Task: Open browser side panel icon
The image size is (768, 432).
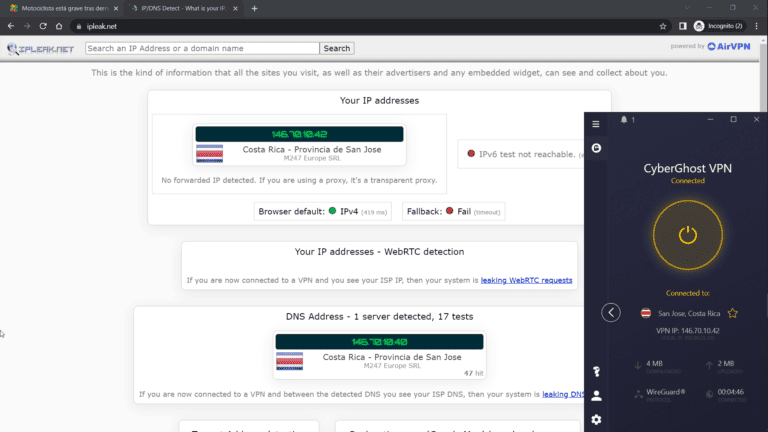Action: [682, 26]
